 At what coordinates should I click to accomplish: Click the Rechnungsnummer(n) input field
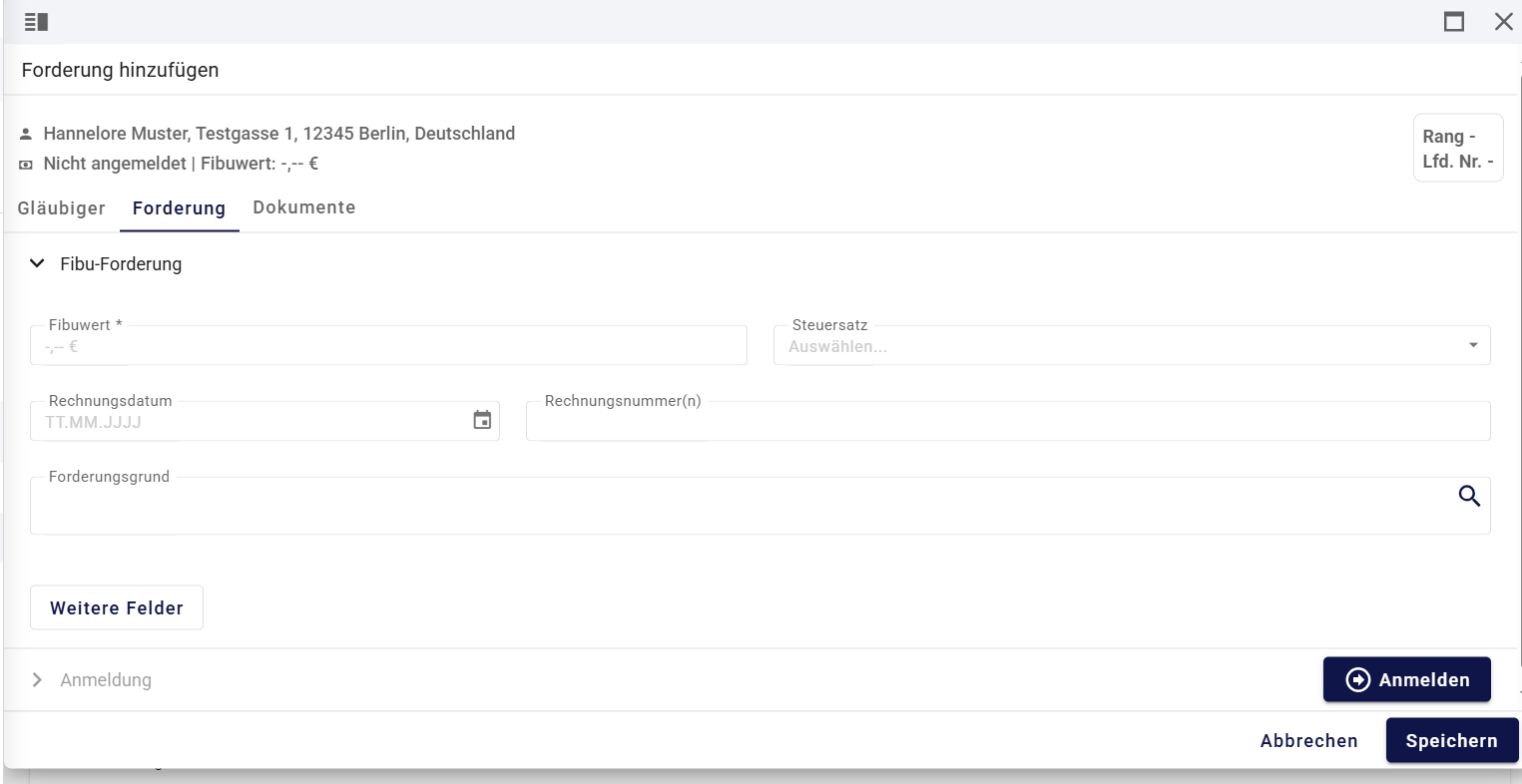[1008, 421]
